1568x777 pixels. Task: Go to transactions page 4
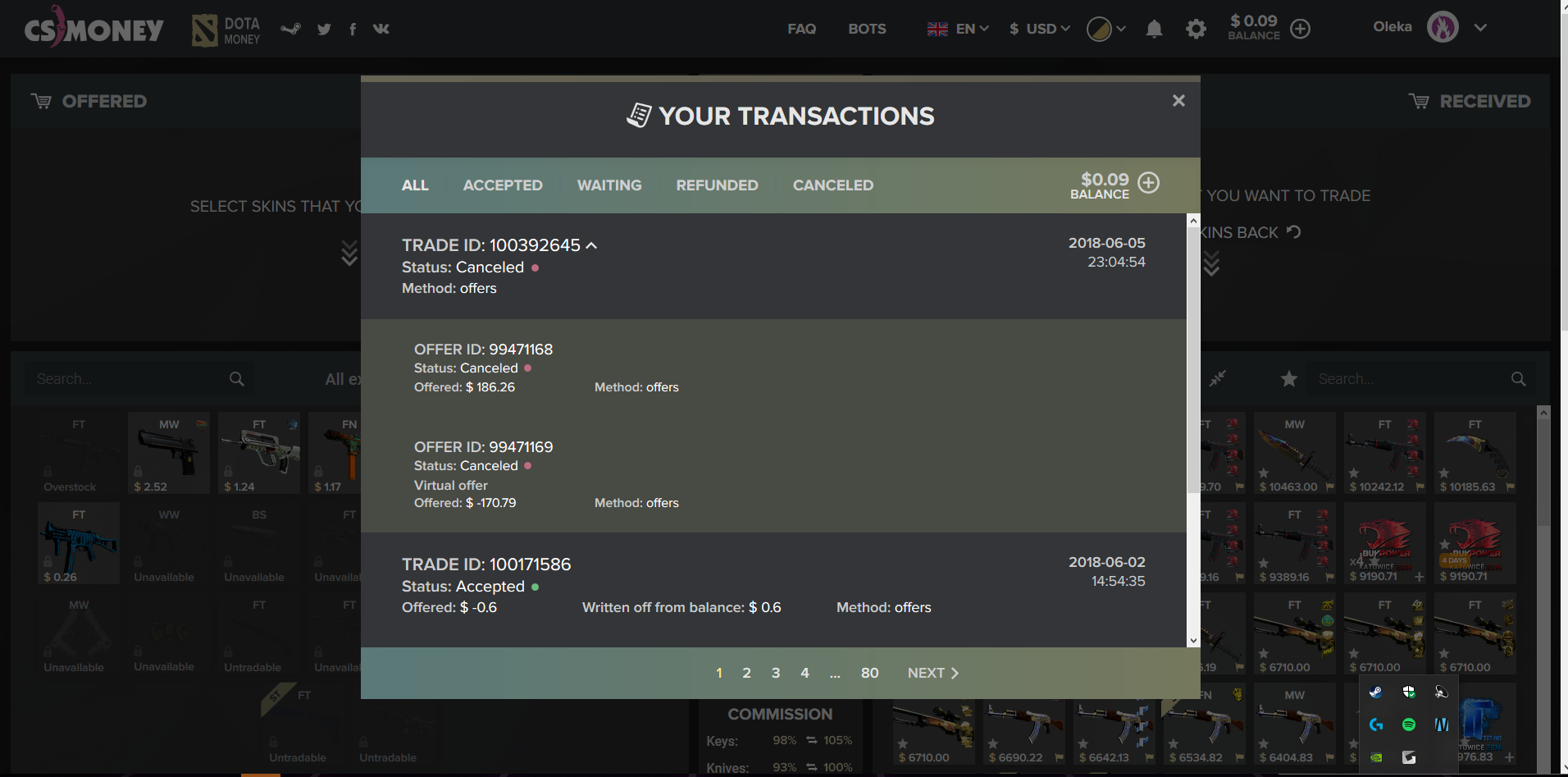click(x=805, y=673)
